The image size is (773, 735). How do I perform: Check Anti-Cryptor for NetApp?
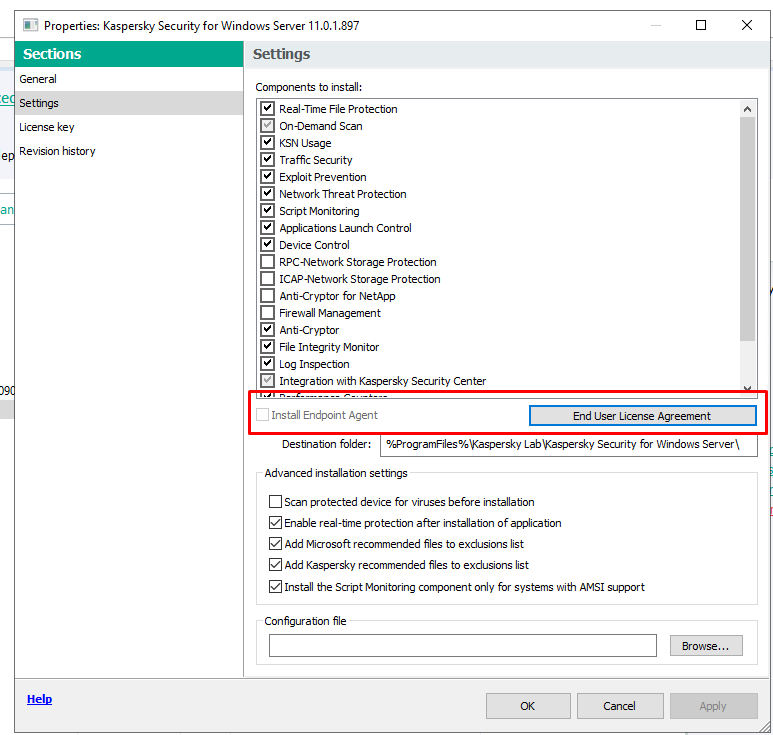[267, 295]
